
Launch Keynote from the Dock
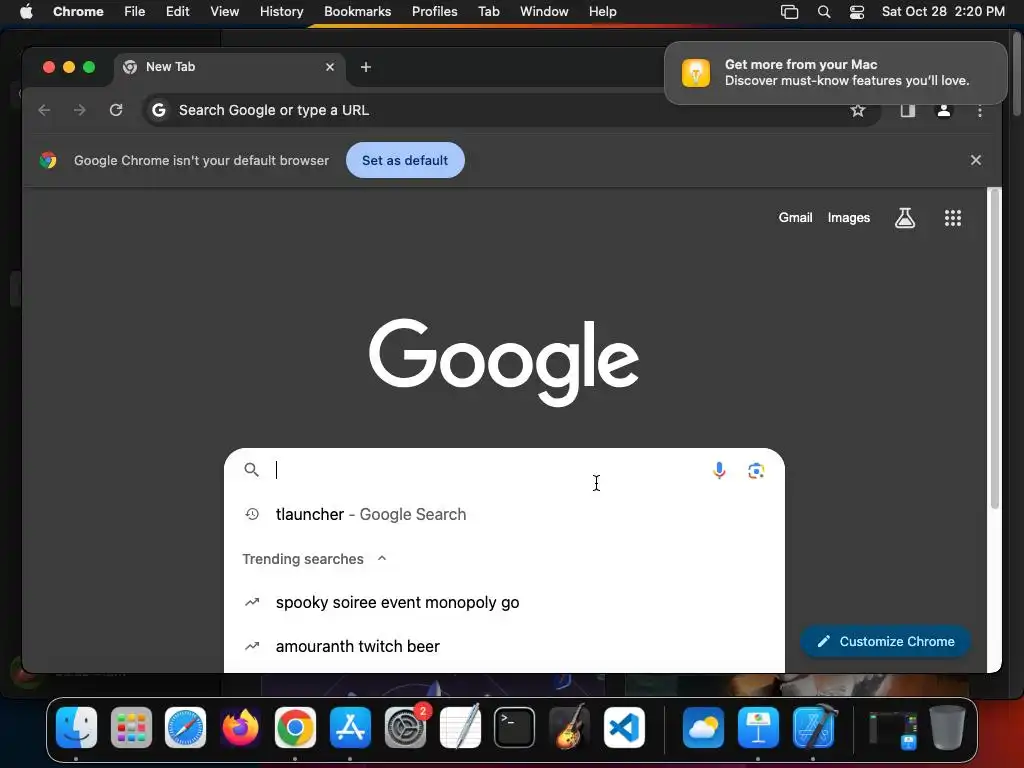coord(758,727)
